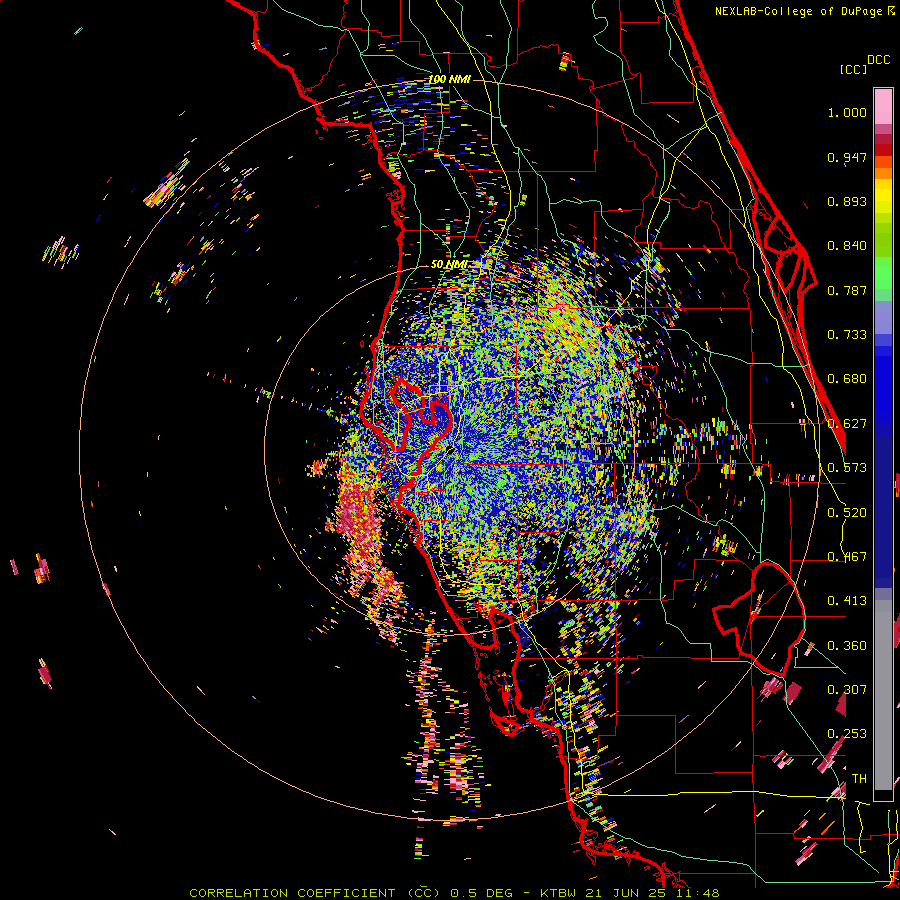Click the 100 NMI range ring label
Screen dimensions: 900x900
(449, 79)
